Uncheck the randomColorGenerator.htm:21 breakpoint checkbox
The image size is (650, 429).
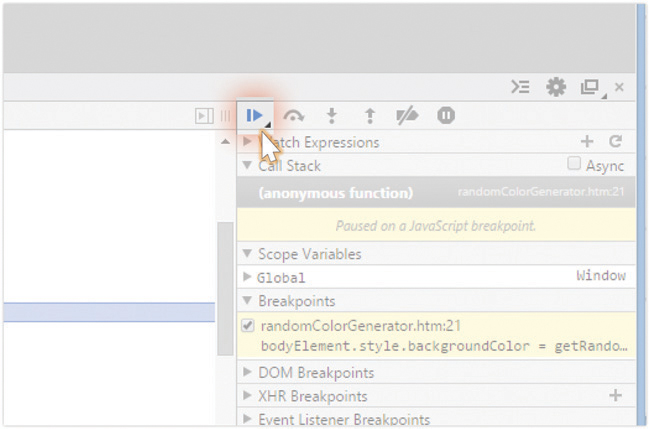point(249,325)
